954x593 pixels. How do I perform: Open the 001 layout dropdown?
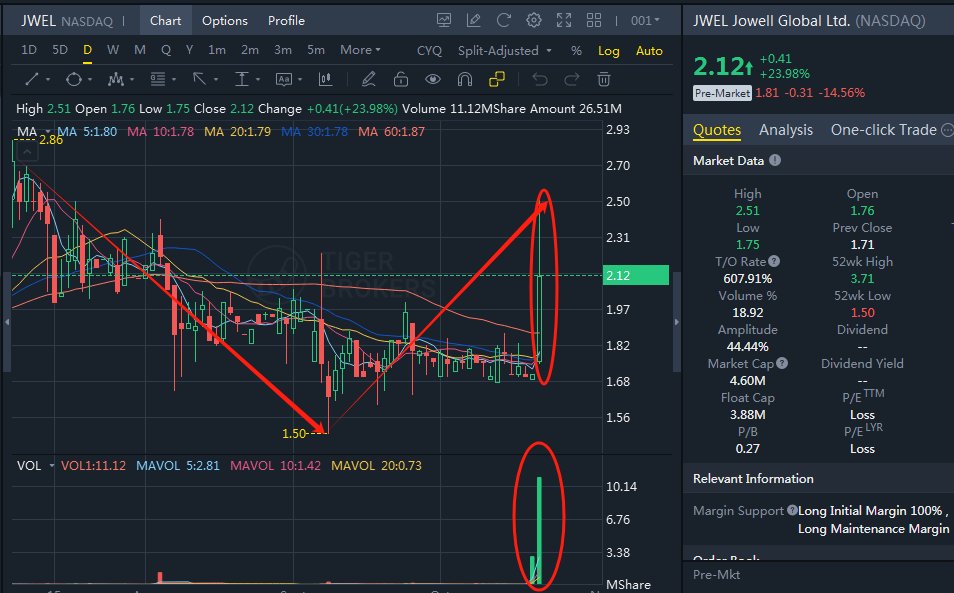pos(645,21)
